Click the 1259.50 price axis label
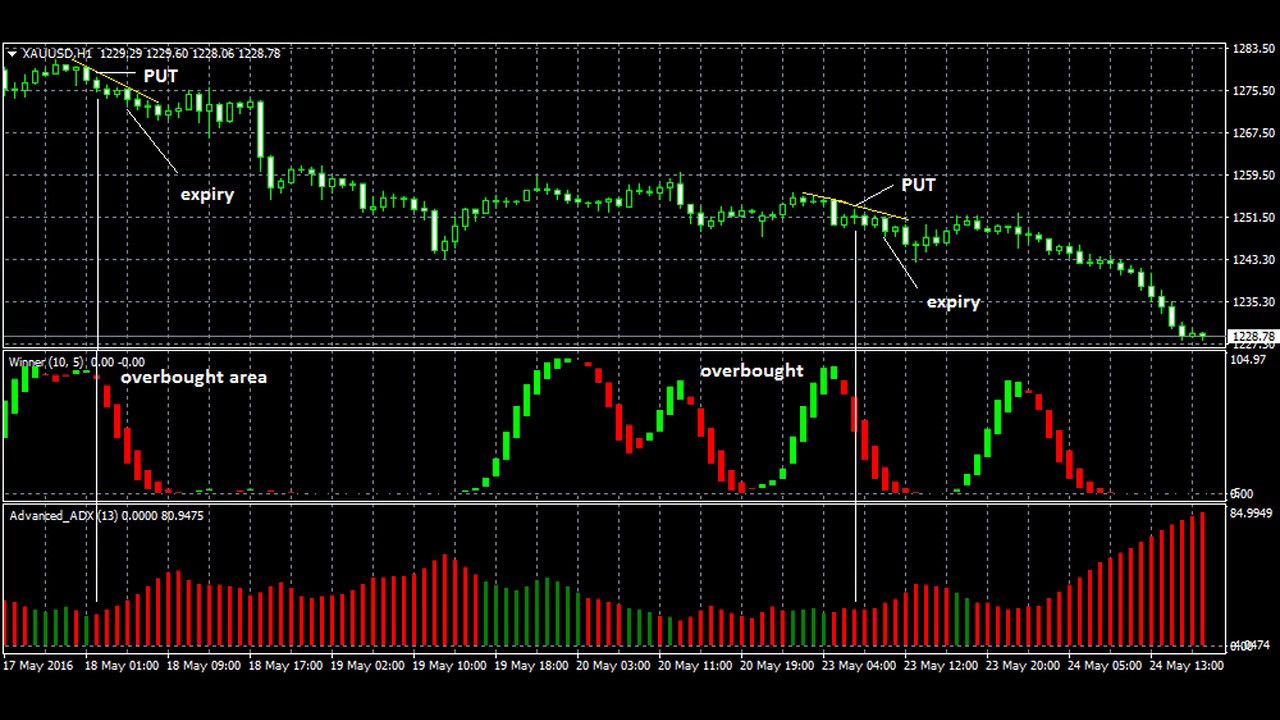The image size is (1280, 720). pyautogui.click(x=1253, y=175)
